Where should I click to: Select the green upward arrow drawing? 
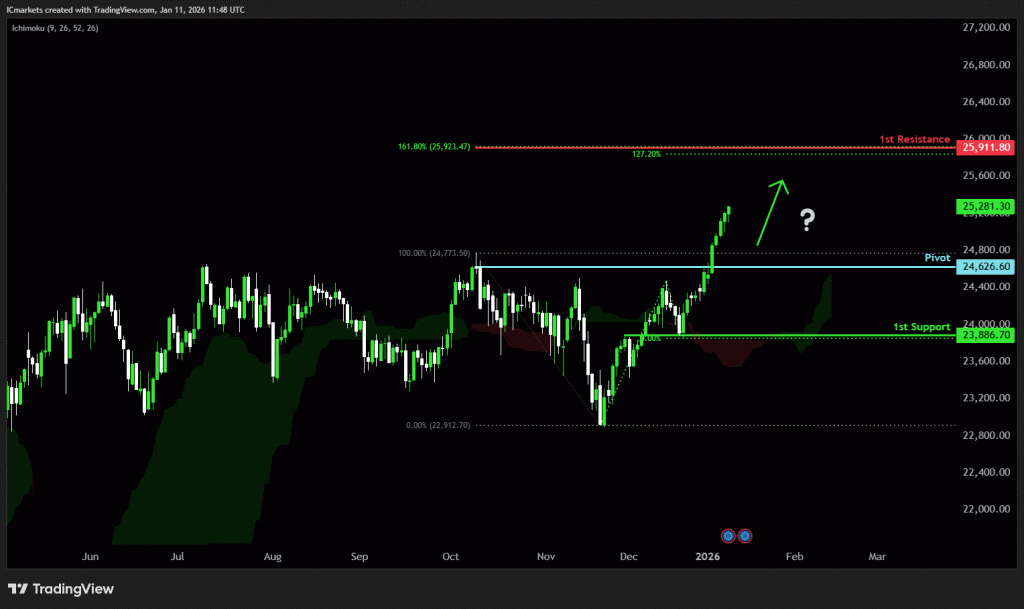point(771,211)
